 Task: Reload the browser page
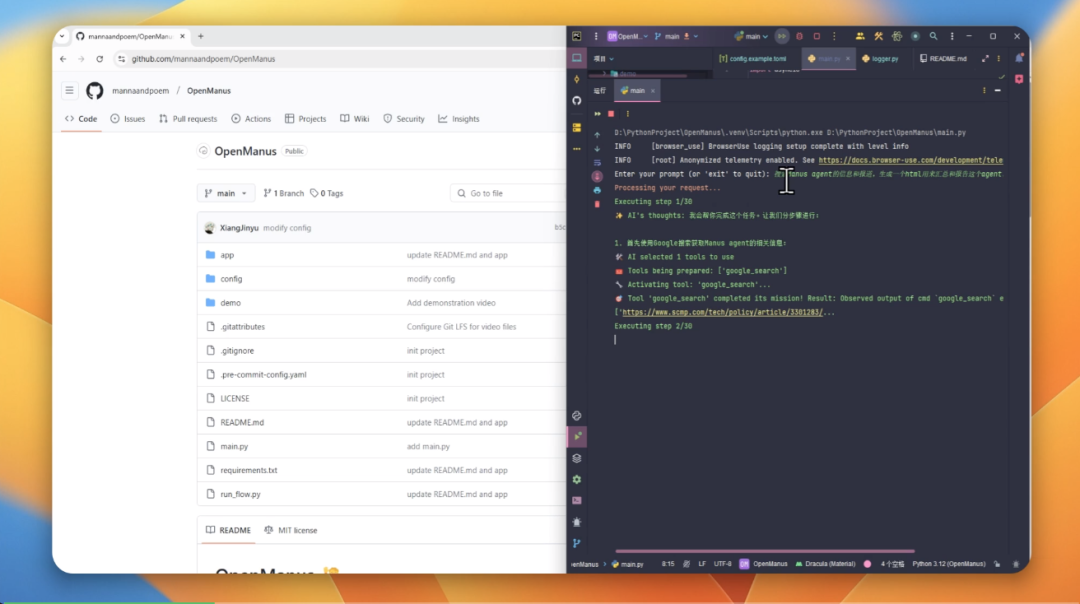pos(100,59)
